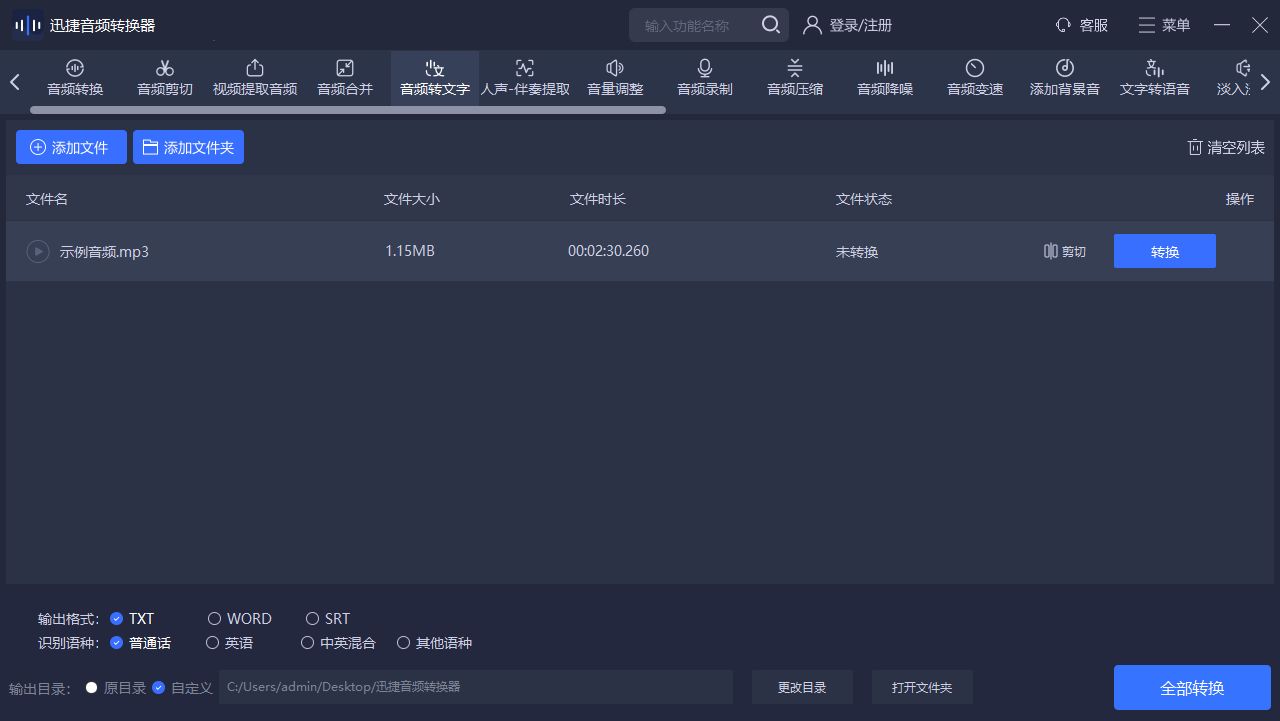This screenshot has height=721, width=1280.
Task: Click the search magnifier icon
Action: pos(771,25)
